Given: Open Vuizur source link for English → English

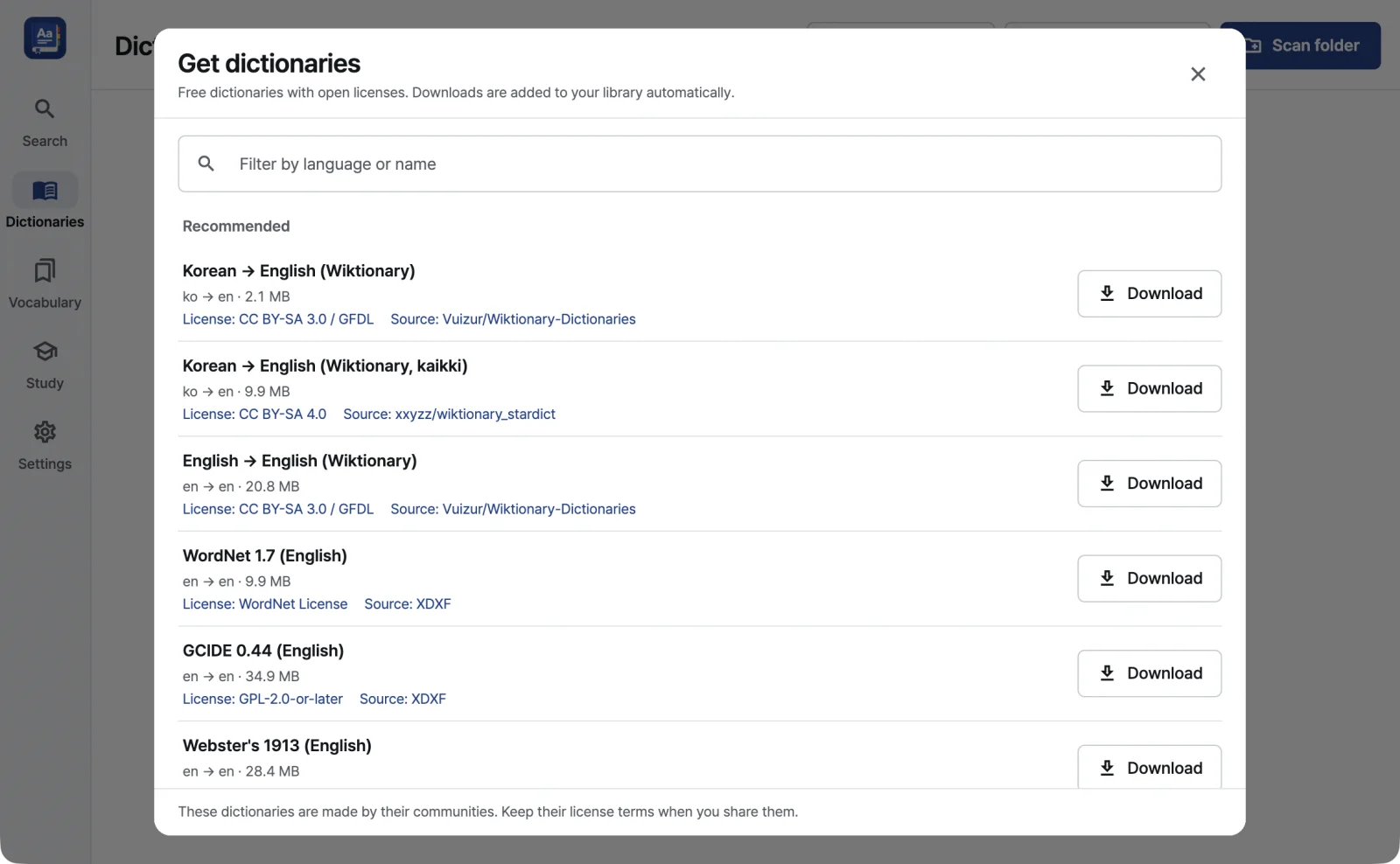Looking at the screenshot, I should (513, 509).
